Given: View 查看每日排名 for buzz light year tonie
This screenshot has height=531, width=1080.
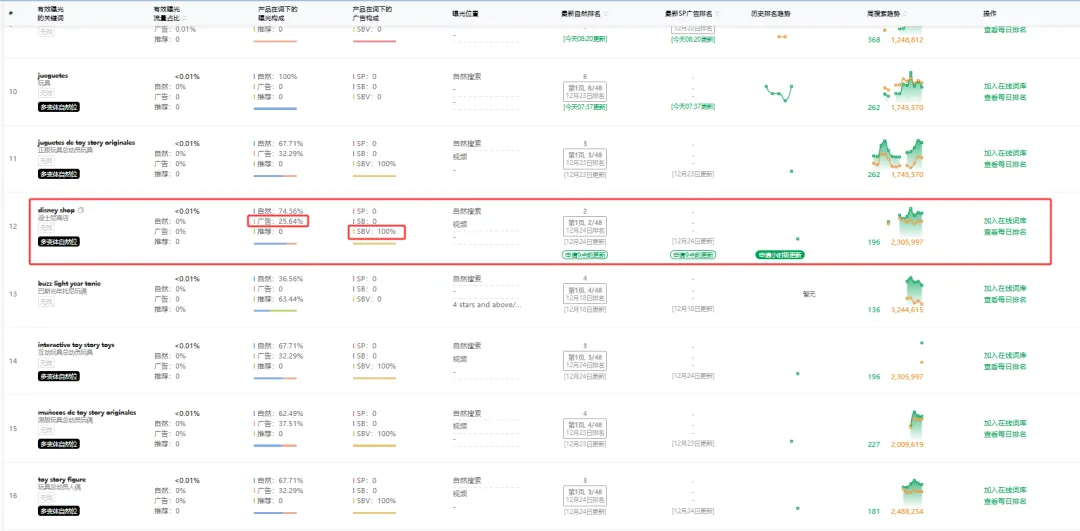Looking at the screenshot, I should pos(1005,300).
